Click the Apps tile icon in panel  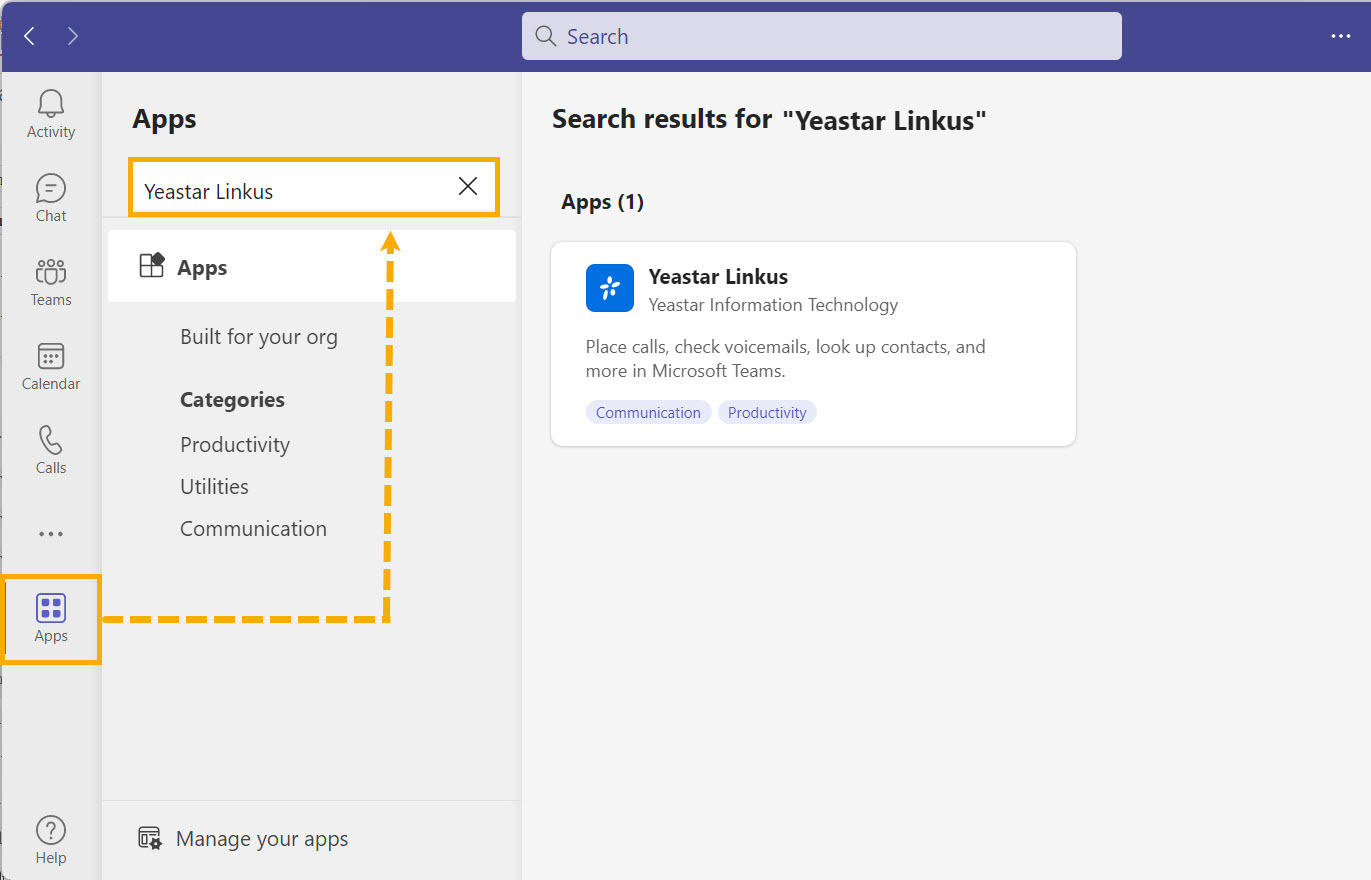click(152, 266)
